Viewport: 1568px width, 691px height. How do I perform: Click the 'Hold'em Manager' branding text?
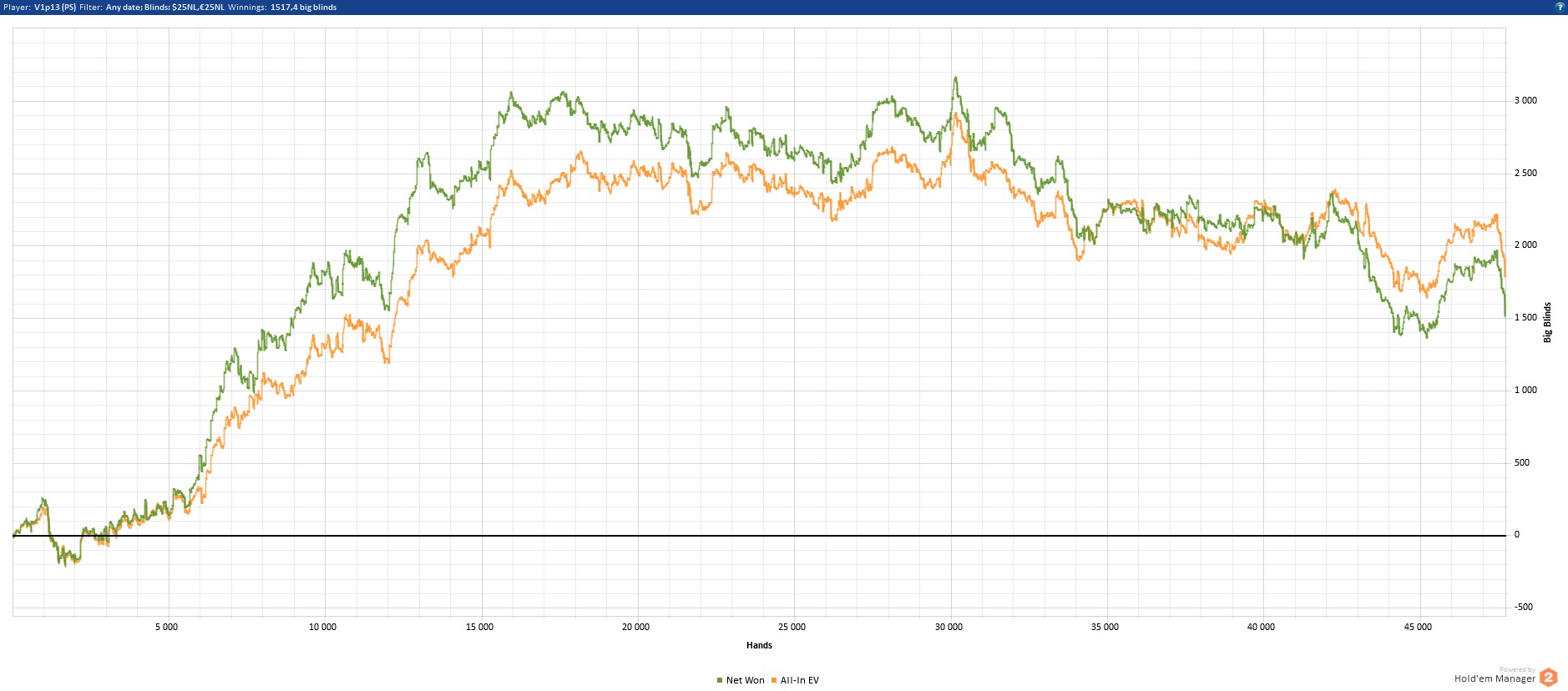click(1495, 679)
